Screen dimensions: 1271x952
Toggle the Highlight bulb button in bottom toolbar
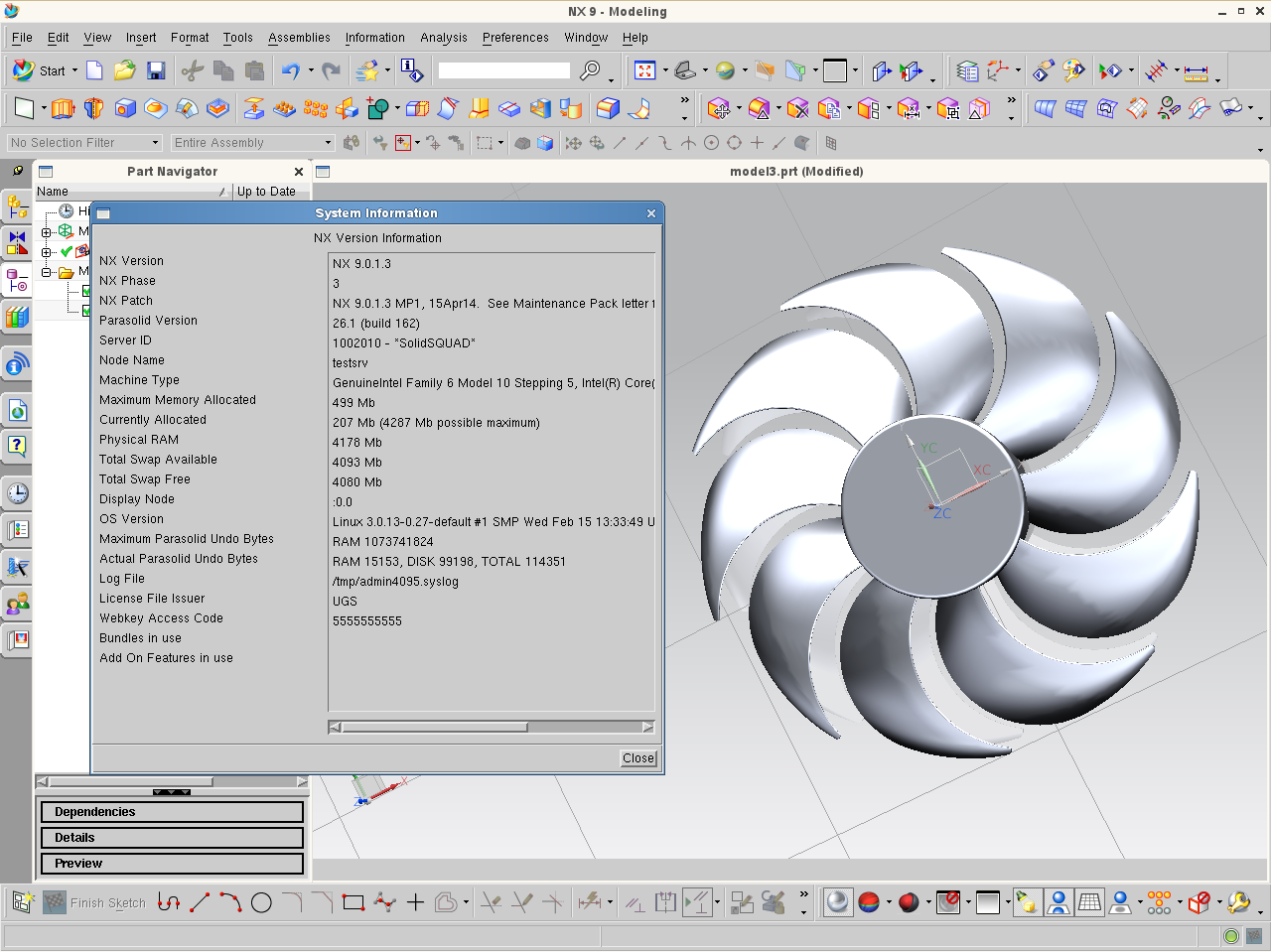(1027, 901)
